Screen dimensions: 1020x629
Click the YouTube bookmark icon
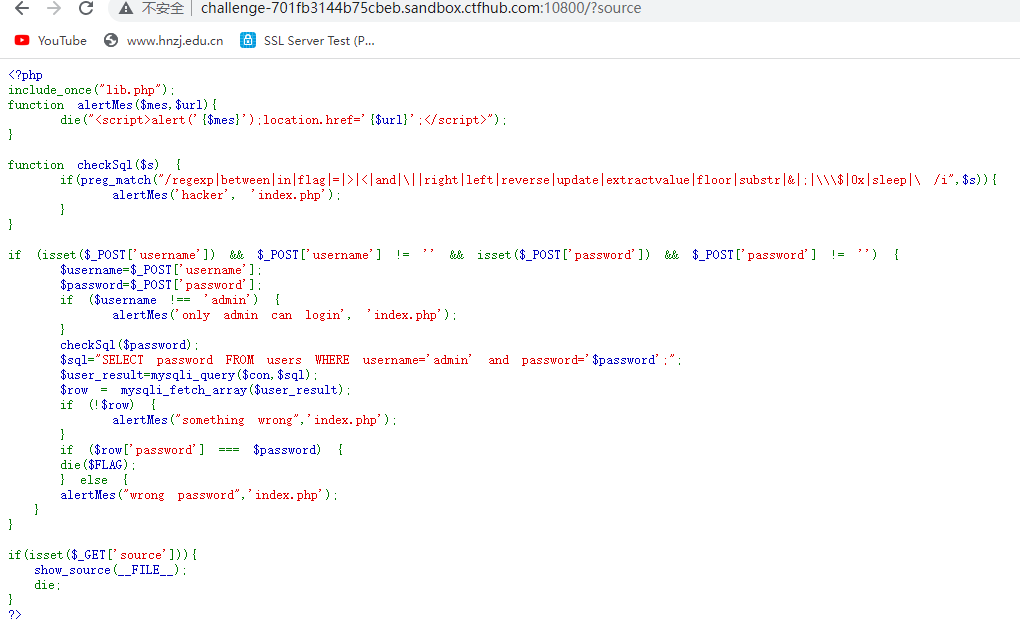click(22, 40)
